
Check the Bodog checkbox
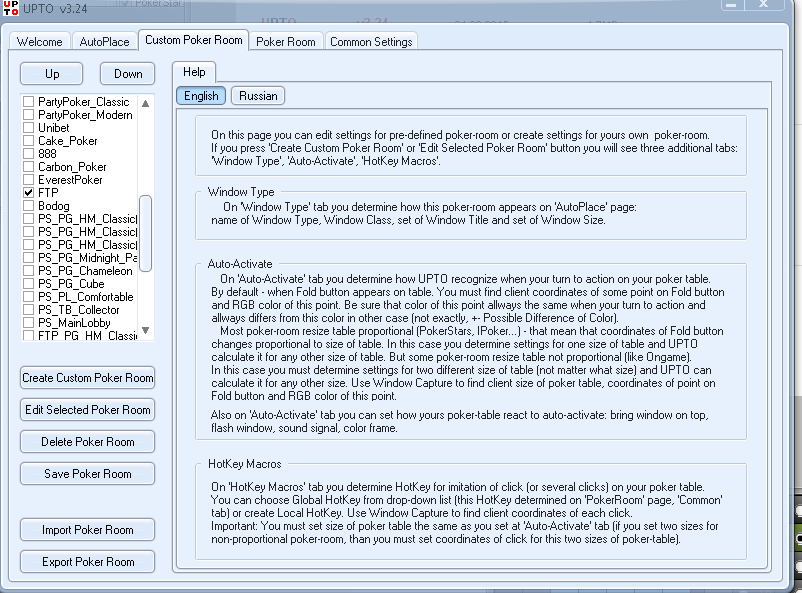pyautogui.click(x=29, y=206)
